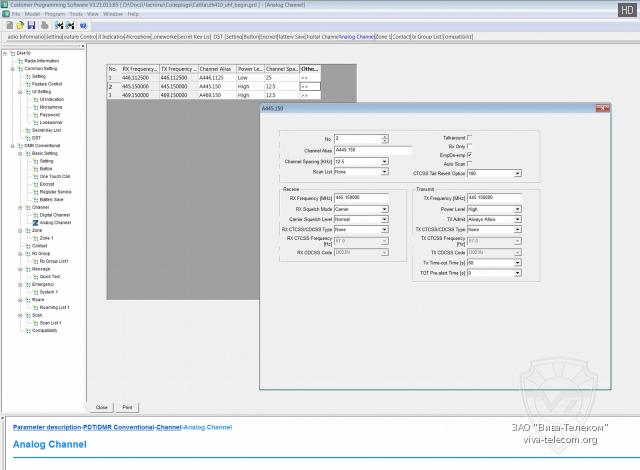Click the Contact node icon in the tree
This screenshot has height=470, width=640.
coord(28,246)
